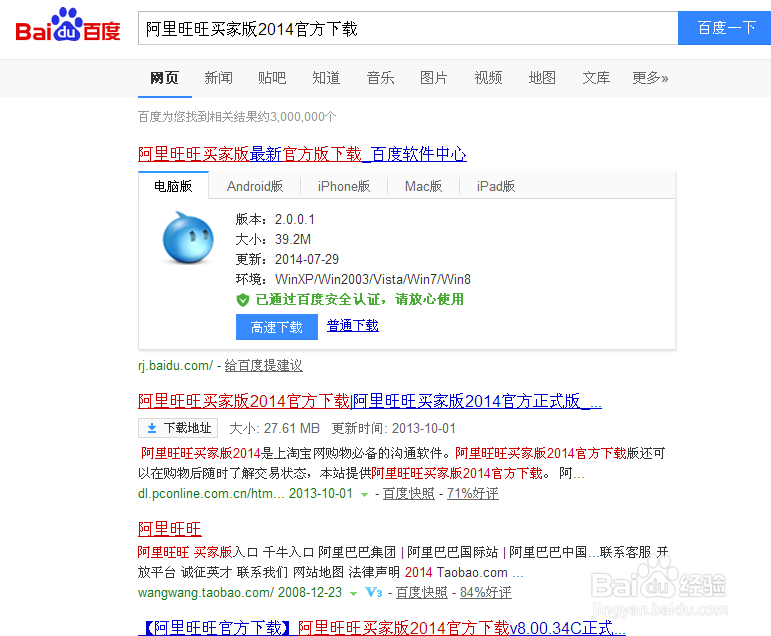The height and width of the screenshot is (636, 771).
Task: Switch to the 图片 tab
Action: coord(434,78)
